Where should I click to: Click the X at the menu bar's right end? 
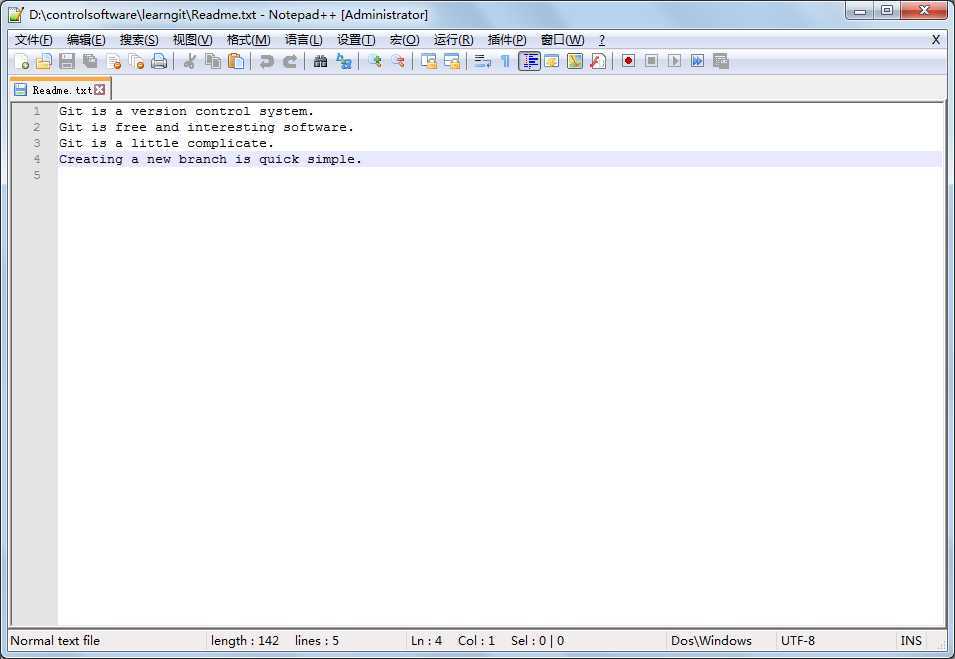[936, 40]
